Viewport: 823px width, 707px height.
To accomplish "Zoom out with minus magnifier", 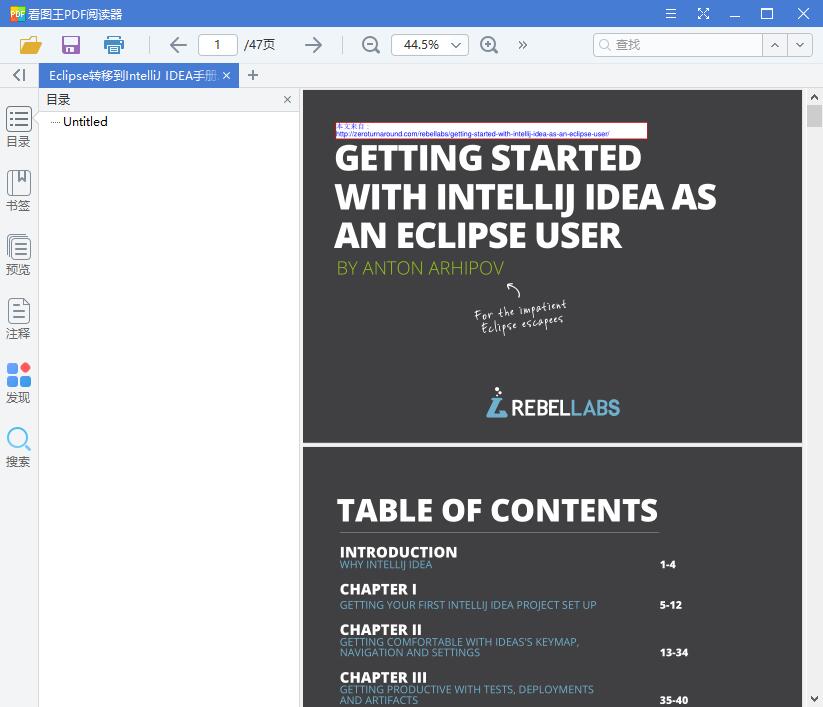I will (x=371, y=45).
